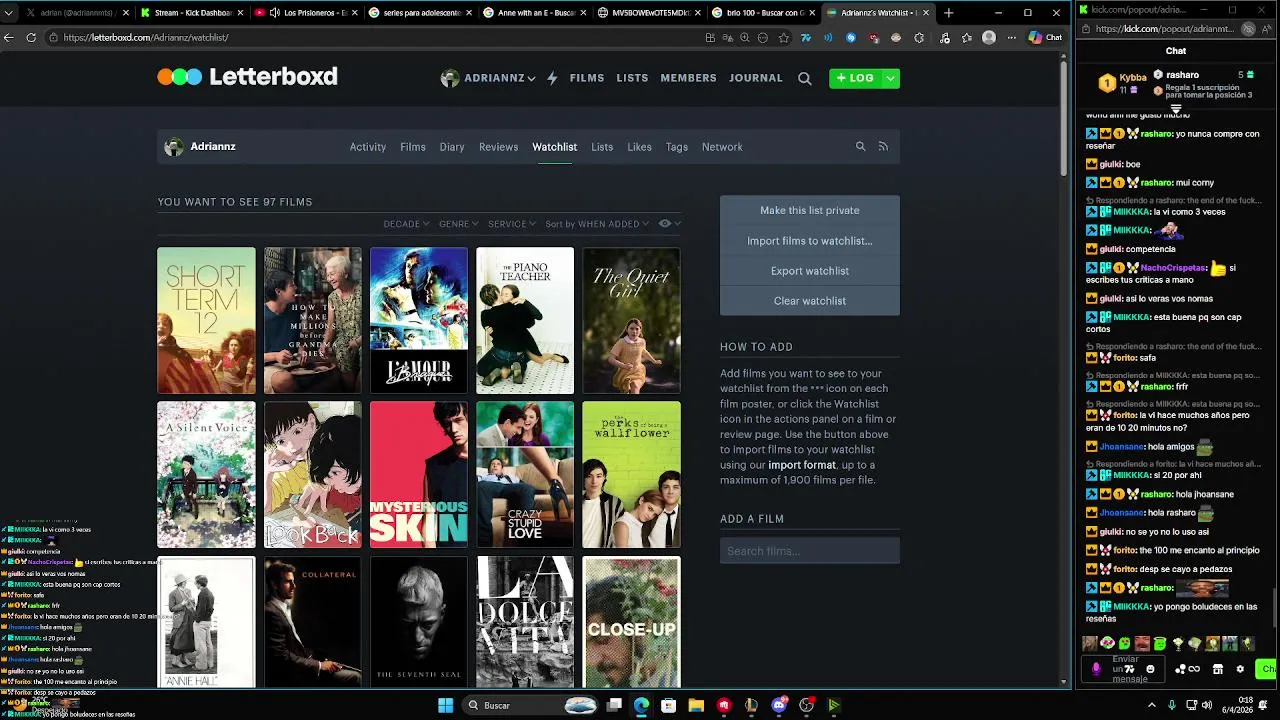Click JOURNAL in main navigation
1280x720 pixels.
(756, 78)
